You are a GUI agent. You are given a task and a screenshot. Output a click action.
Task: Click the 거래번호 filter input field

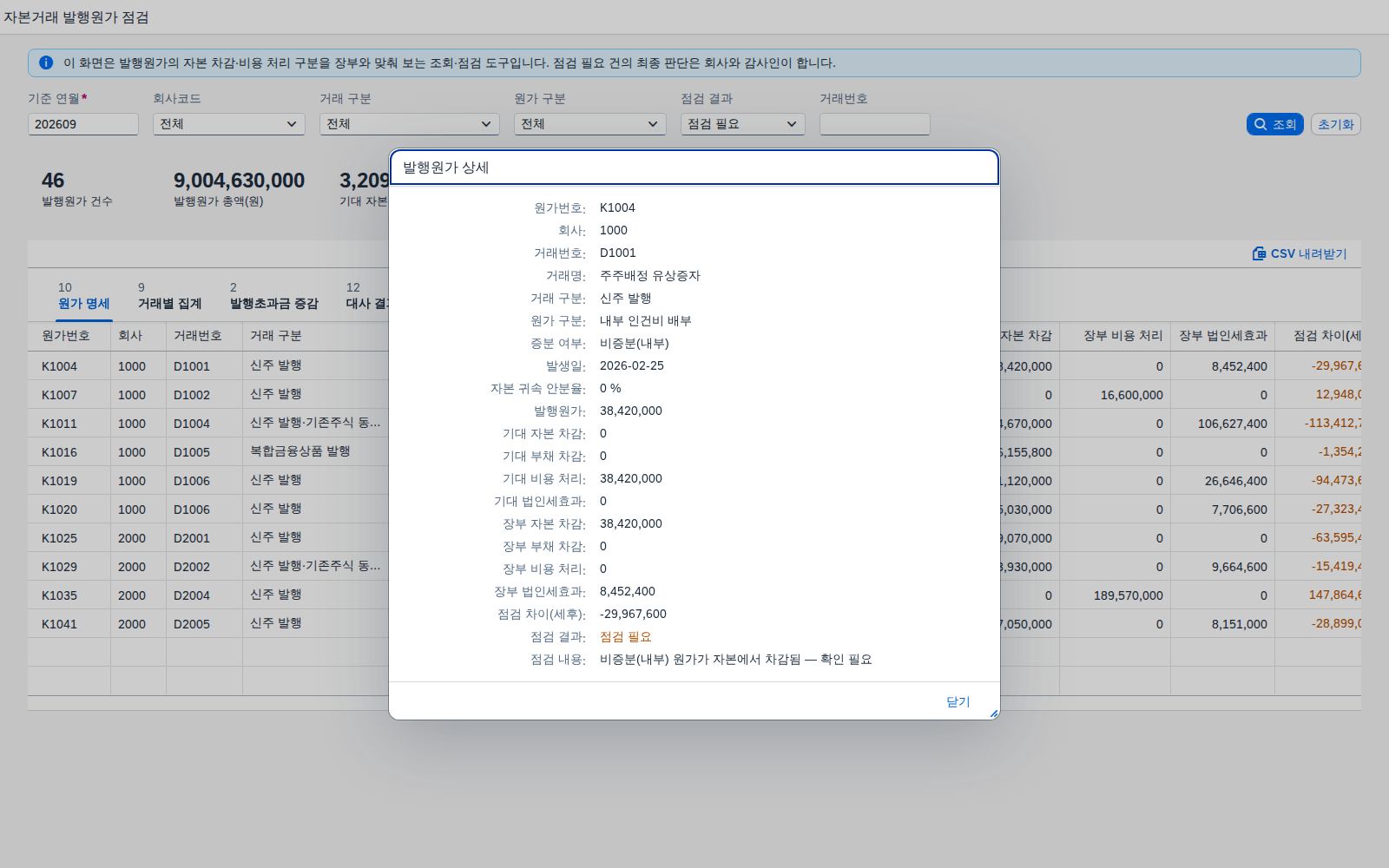tap(875, 124)
